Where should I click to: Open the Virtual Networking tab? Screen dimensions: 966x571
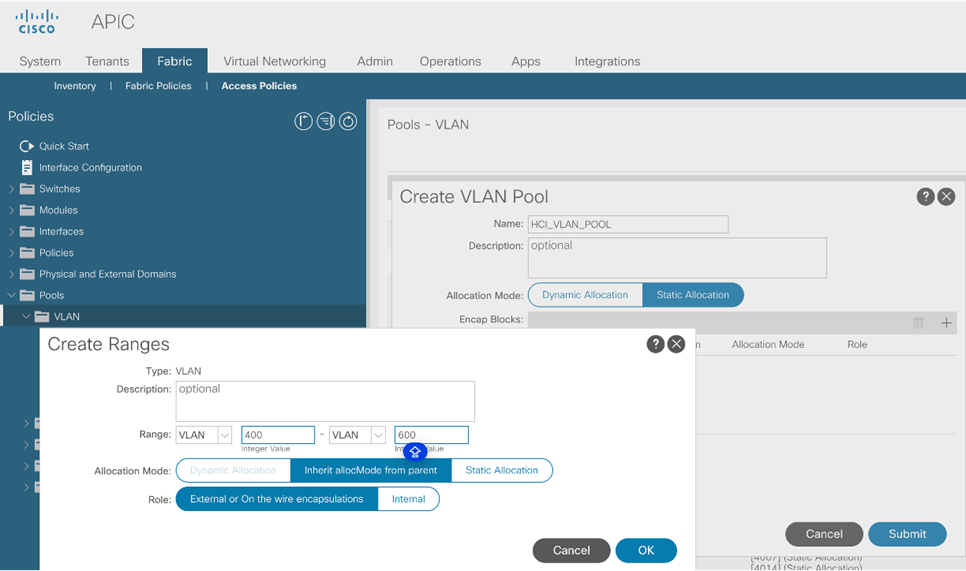point(275,61)
